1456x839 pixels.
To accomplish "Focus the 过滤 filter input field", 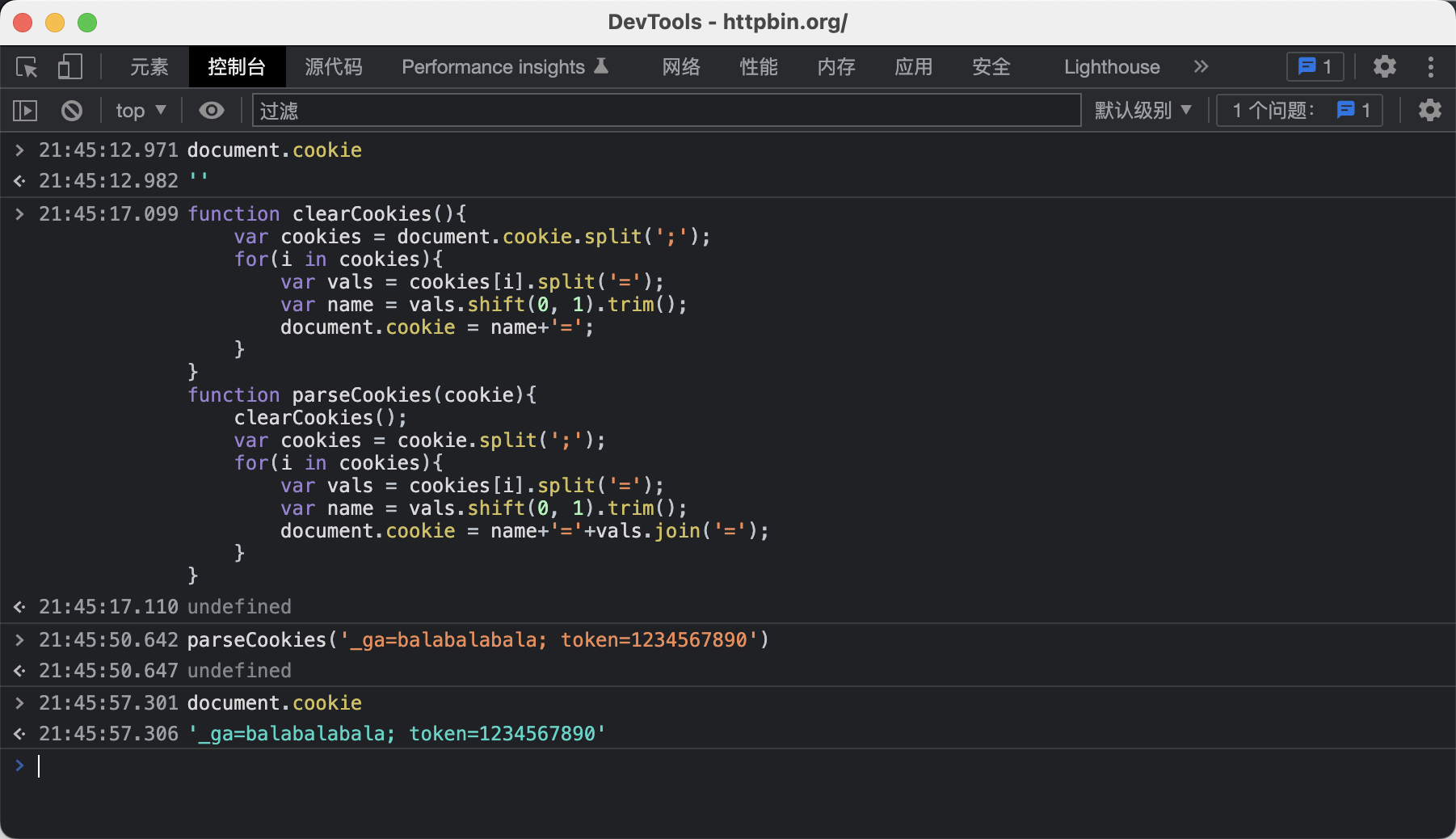I will coord(667,111).
